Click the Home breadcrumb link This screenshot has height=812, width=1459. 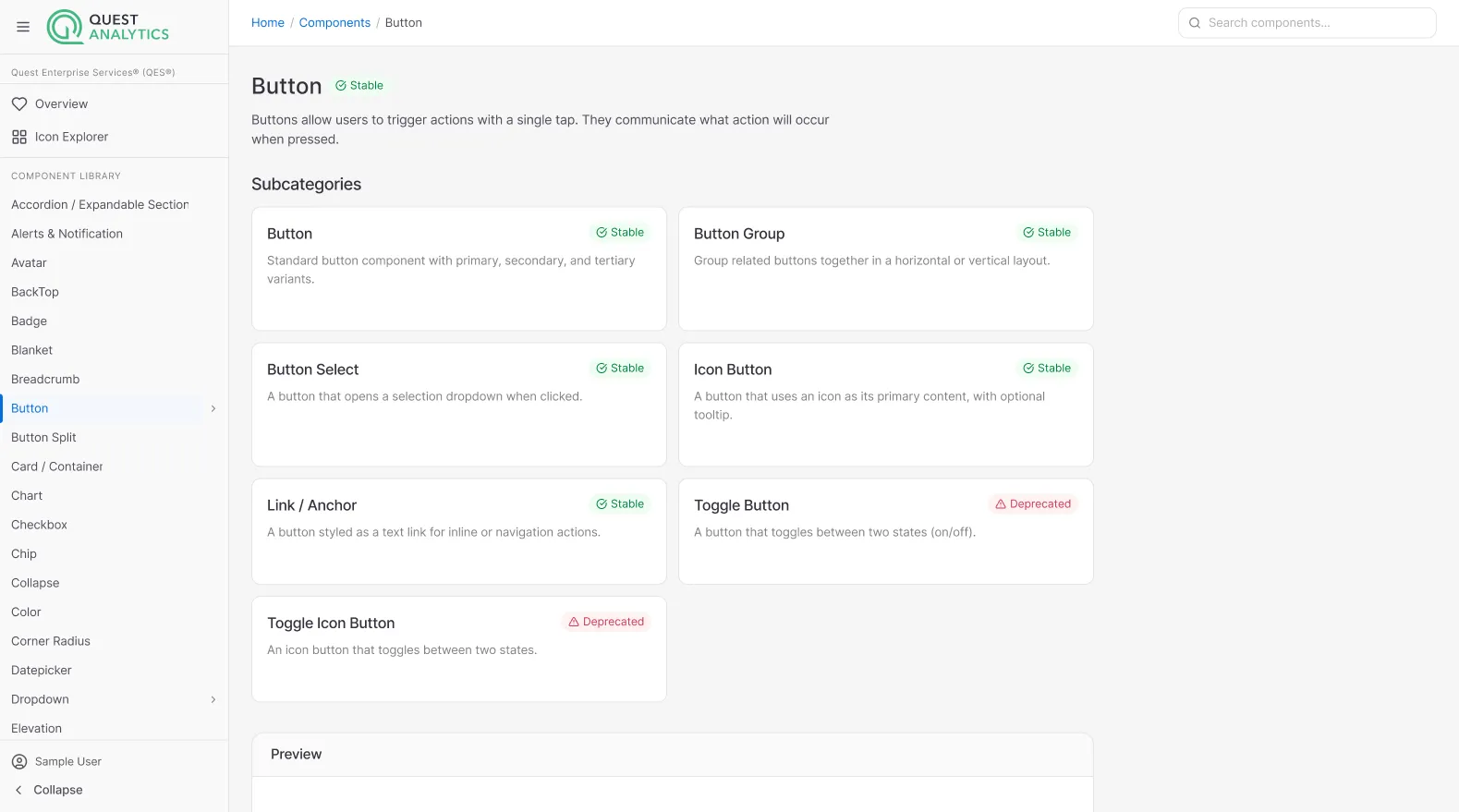(x=268, y=23)
